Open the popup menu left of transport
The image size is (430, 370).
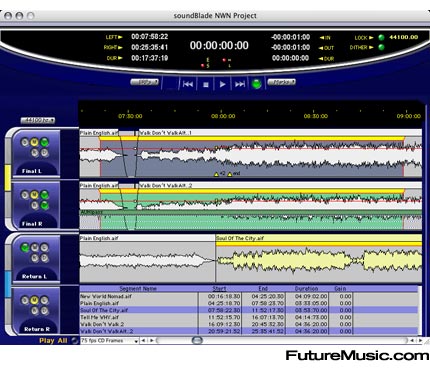[x=145, y=82]
